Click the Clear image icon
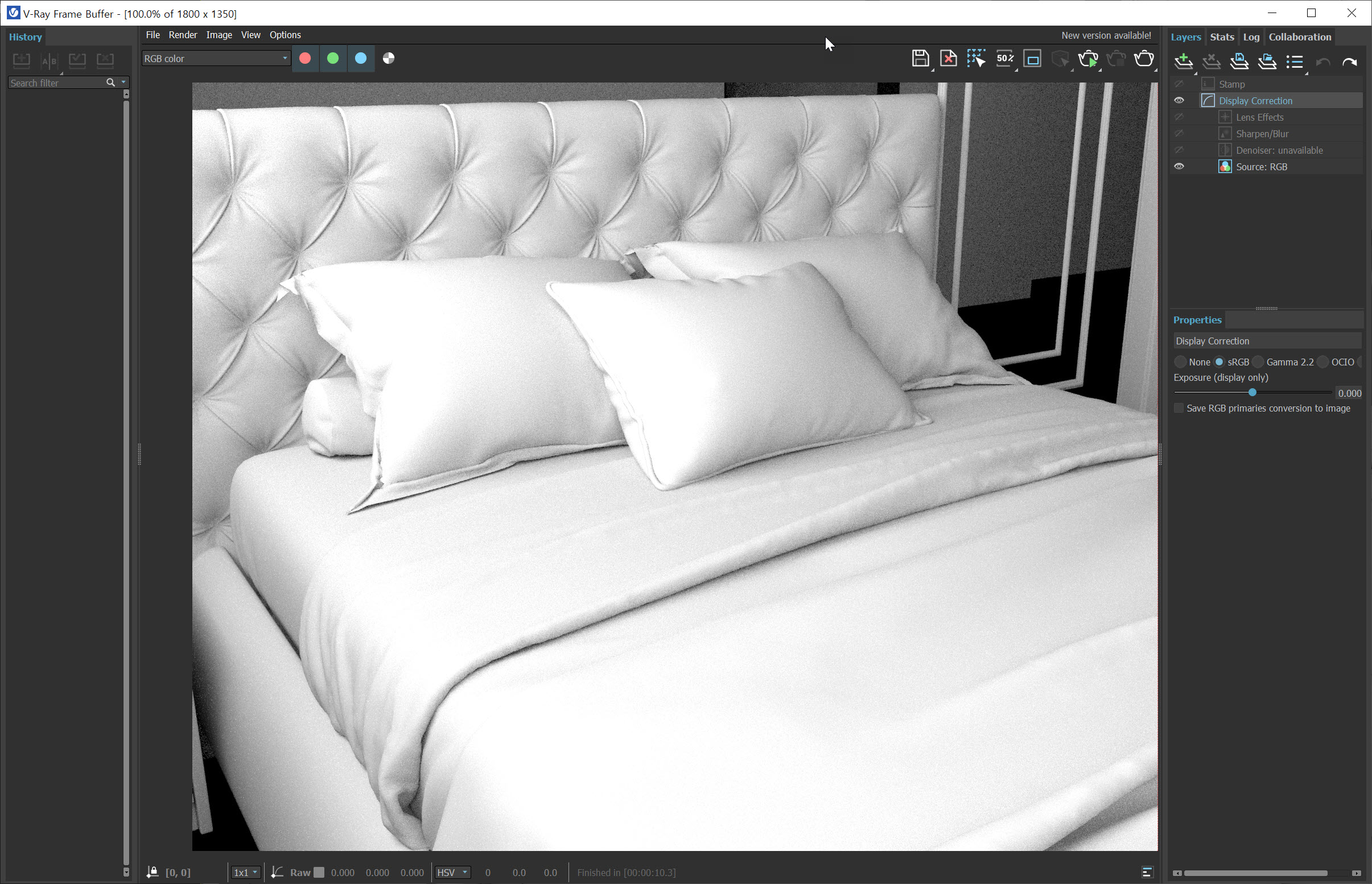 click(x=948, y=59)
